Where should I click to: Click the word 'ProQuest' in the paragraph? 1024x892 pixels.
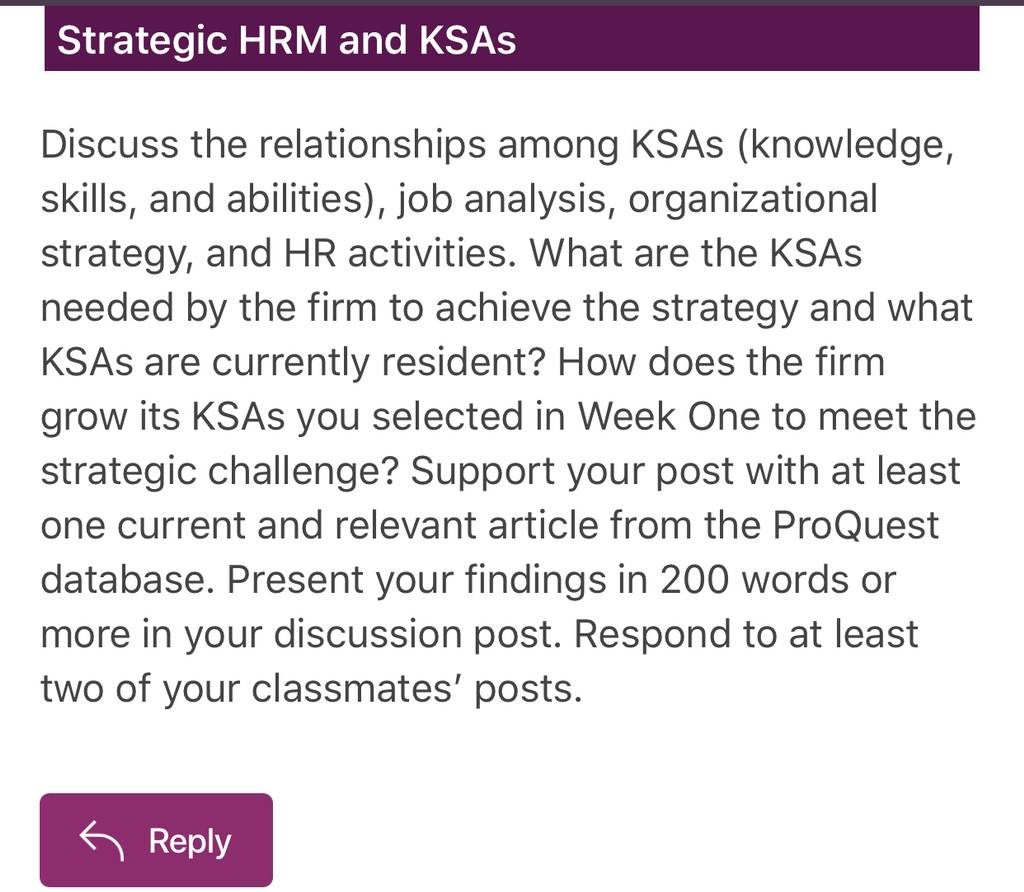pos(856,525)
